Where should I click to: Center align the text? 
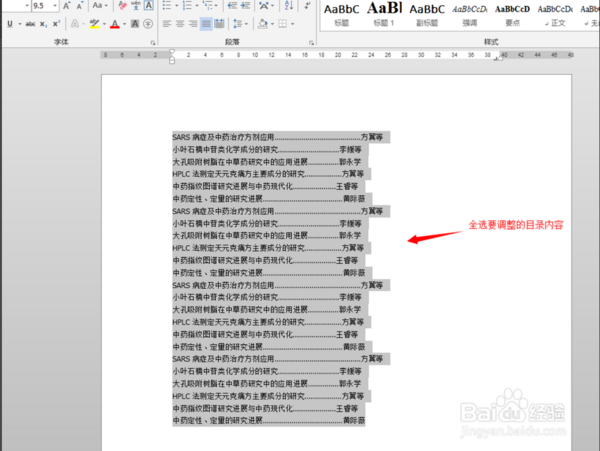pos(180,24)
